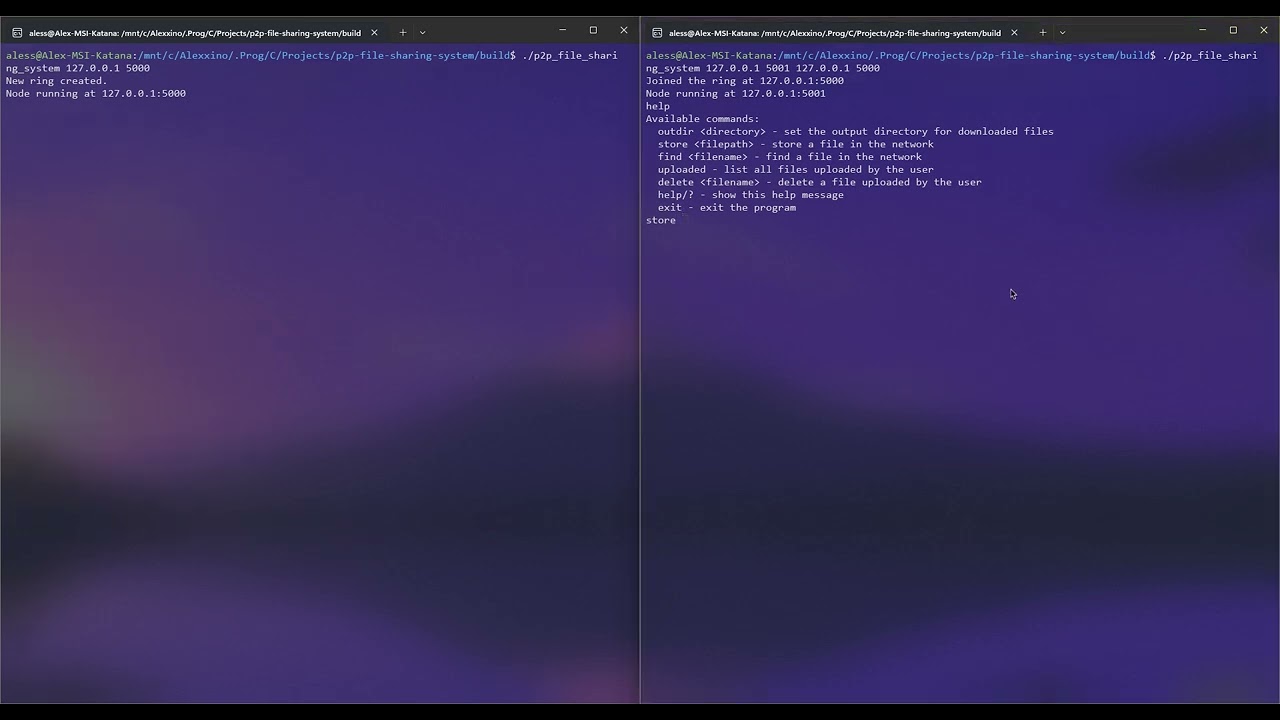Viewport: 1280px width, 720px height.
Task: Click the 'exit - exit the program' line
Action: (727, 208)
